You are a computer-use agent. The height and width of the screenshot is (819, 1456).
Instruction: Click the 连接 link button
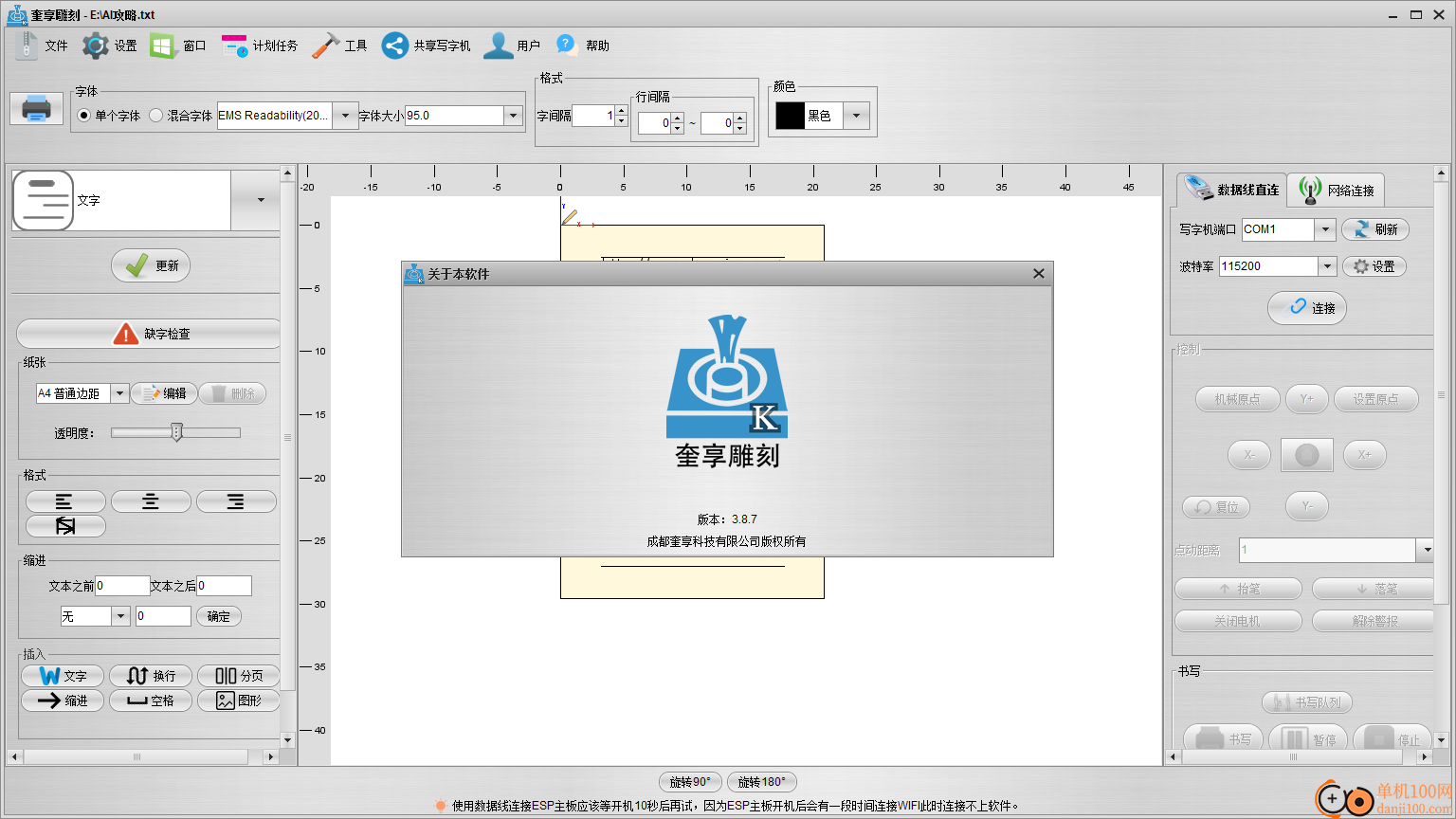[1307, 308]
